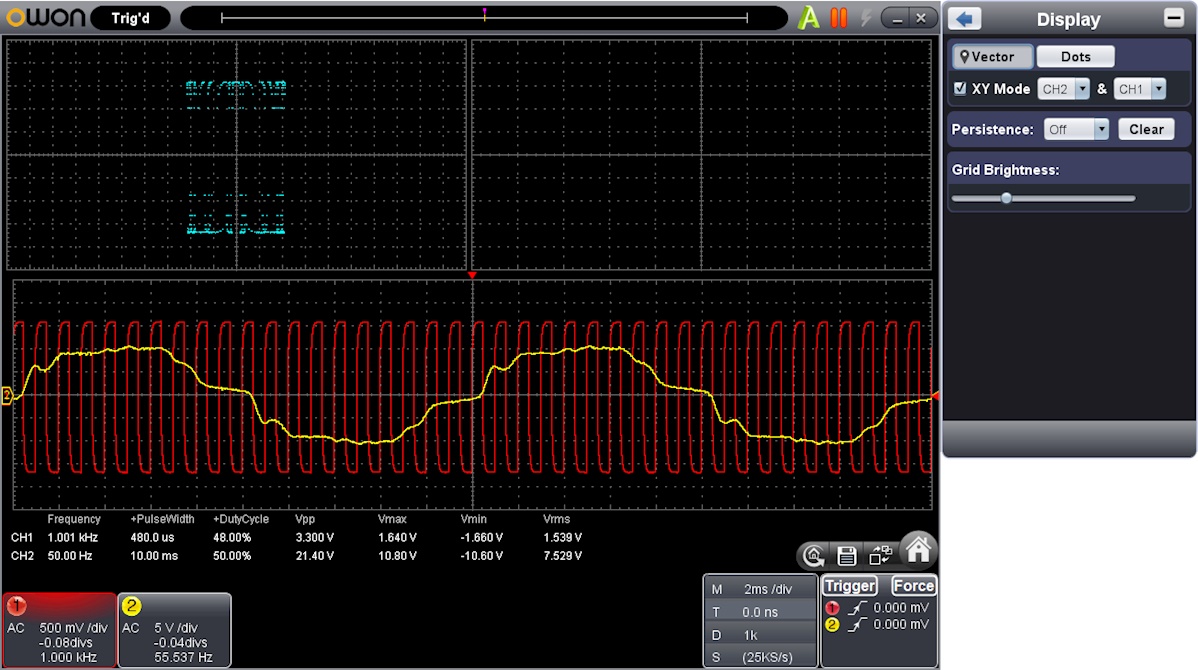Image resolution: width=1198 pixels, height=670 pixels.
Task: Open the save waveform floppy disk icon
Action: 845,555
